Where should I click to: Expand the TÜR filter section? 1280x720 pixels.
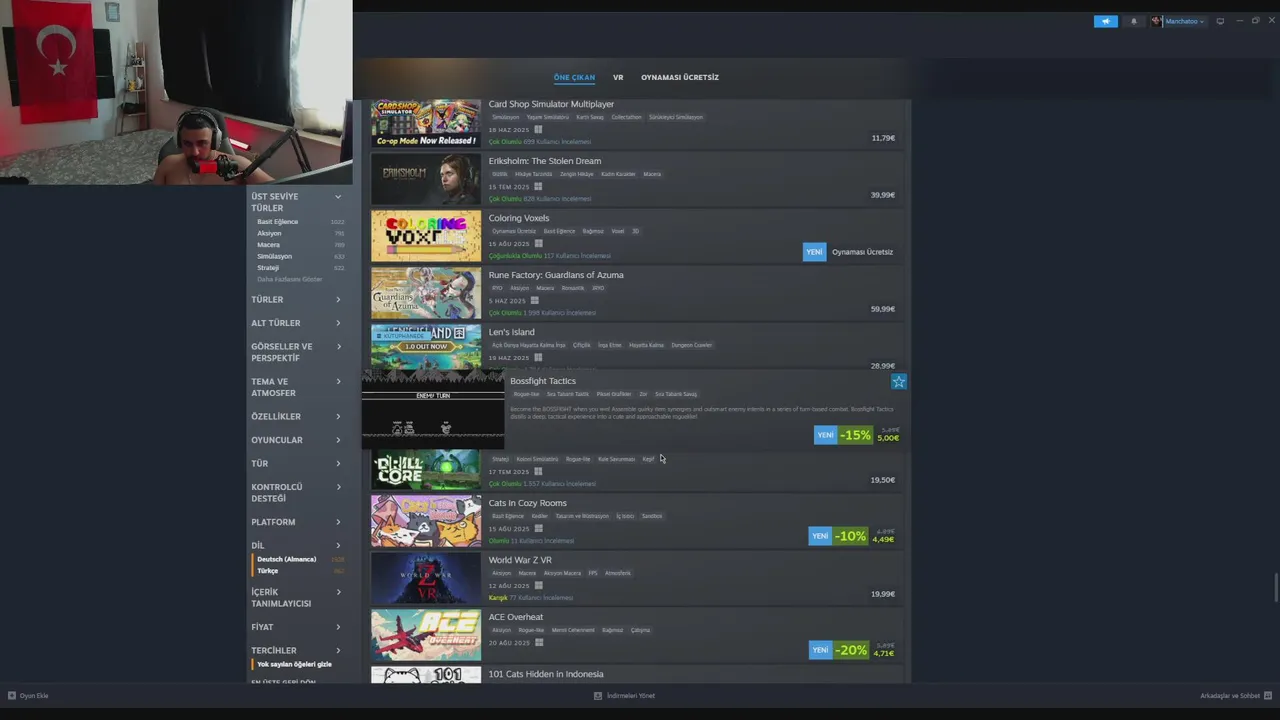click(296, 464)
